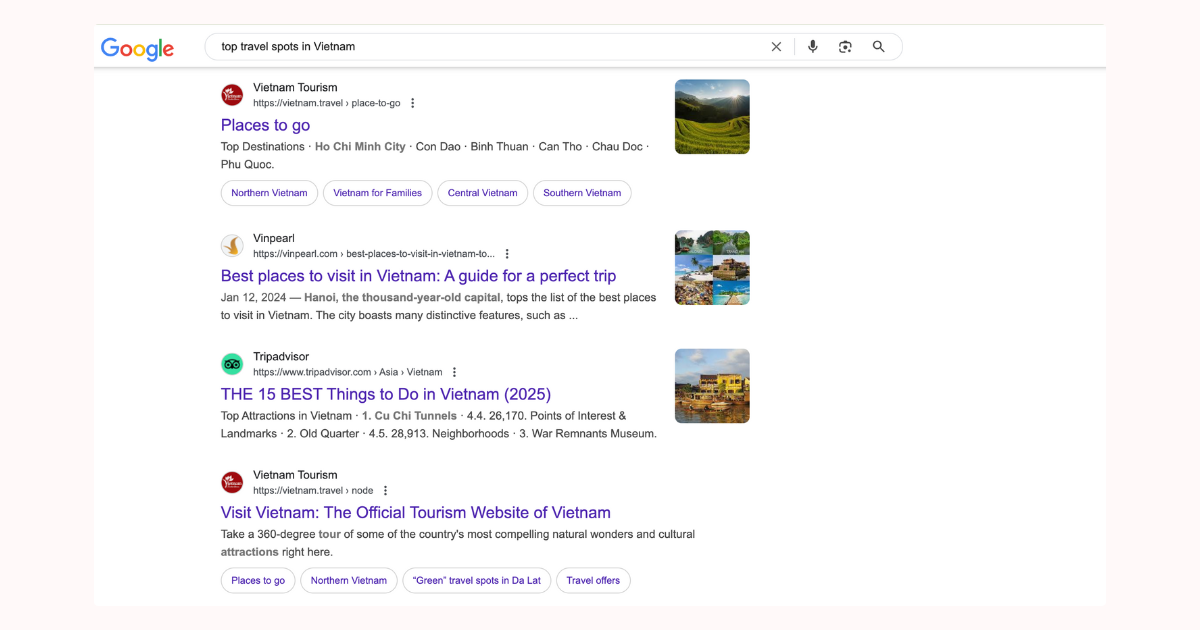
Task: Click the Google logo
Action: [x=137, y=48]
